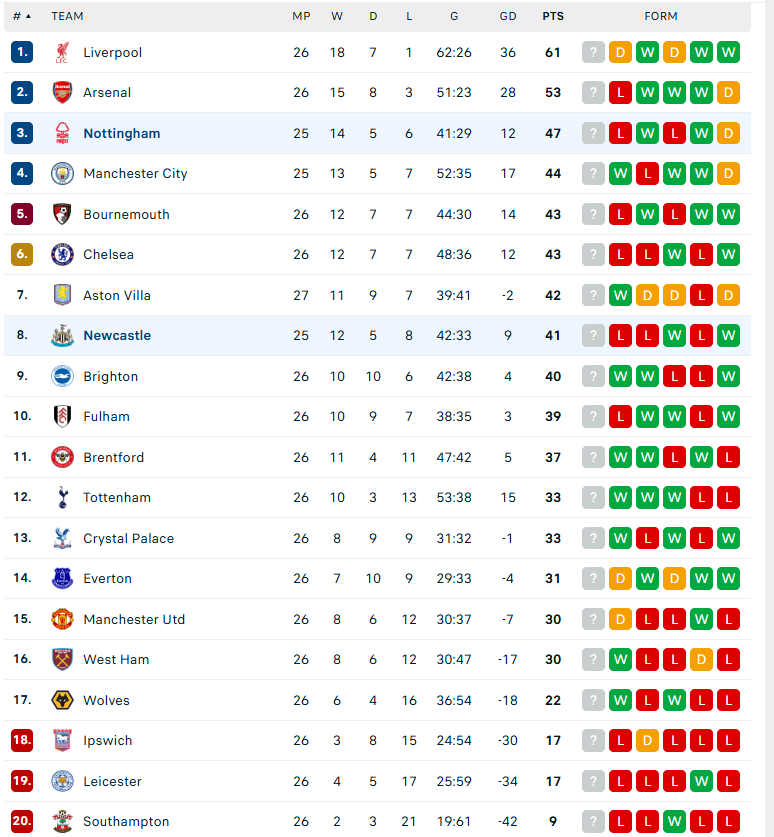
Task: Open the Newcastle team link
Action: point(117,335)
